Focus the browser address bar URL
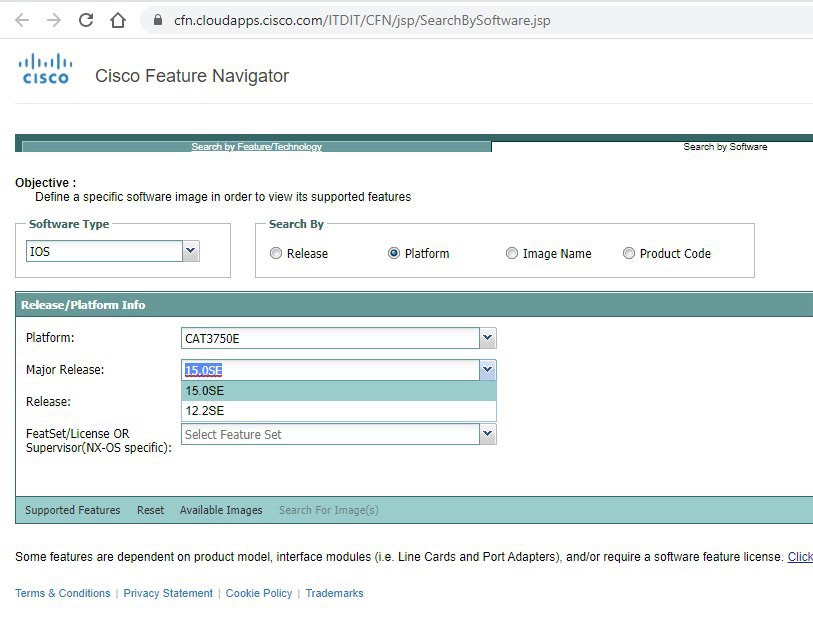813x628 pixels. pos(362,20)
